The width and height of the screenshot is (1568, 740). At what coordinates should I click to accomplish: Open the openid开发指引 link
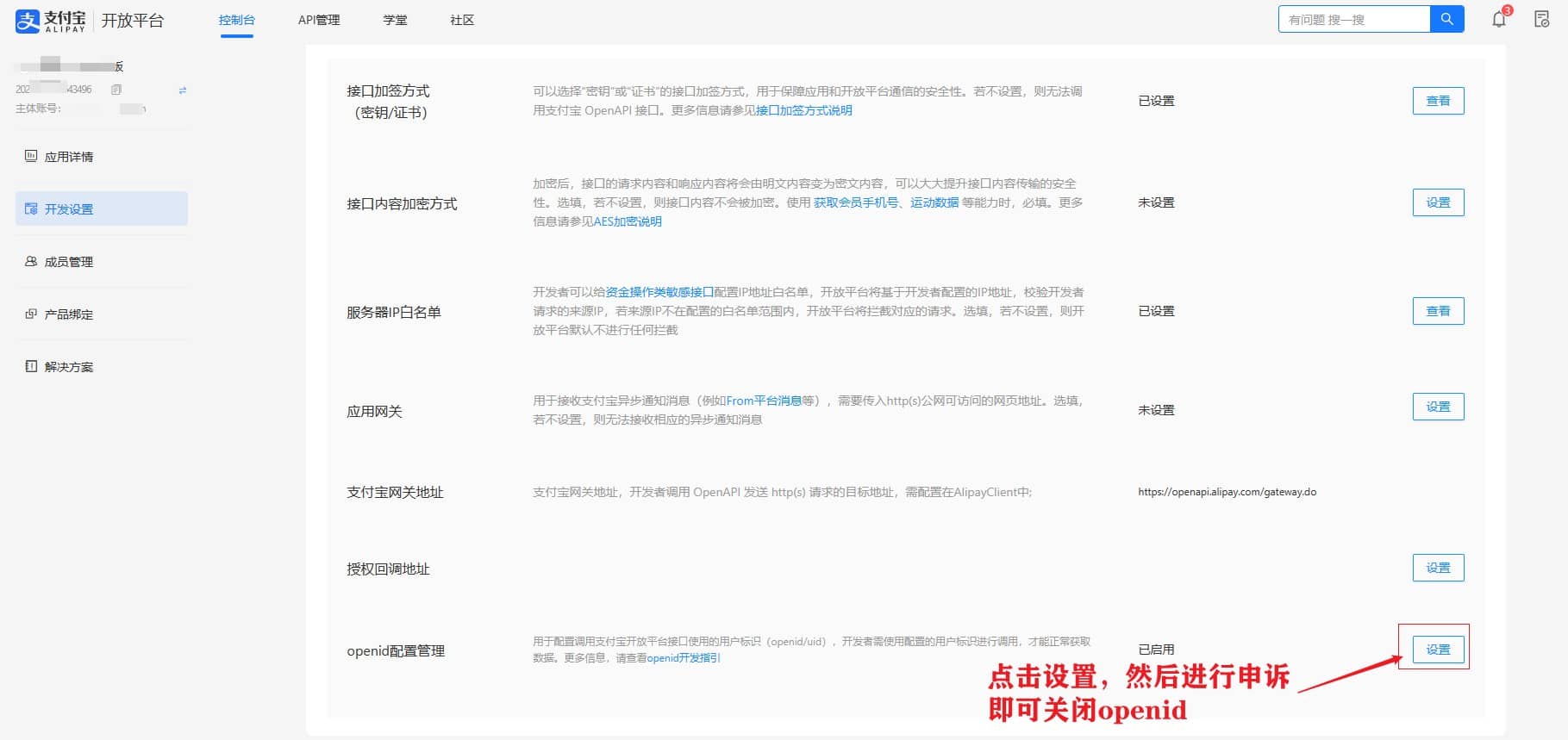point(683,658)
